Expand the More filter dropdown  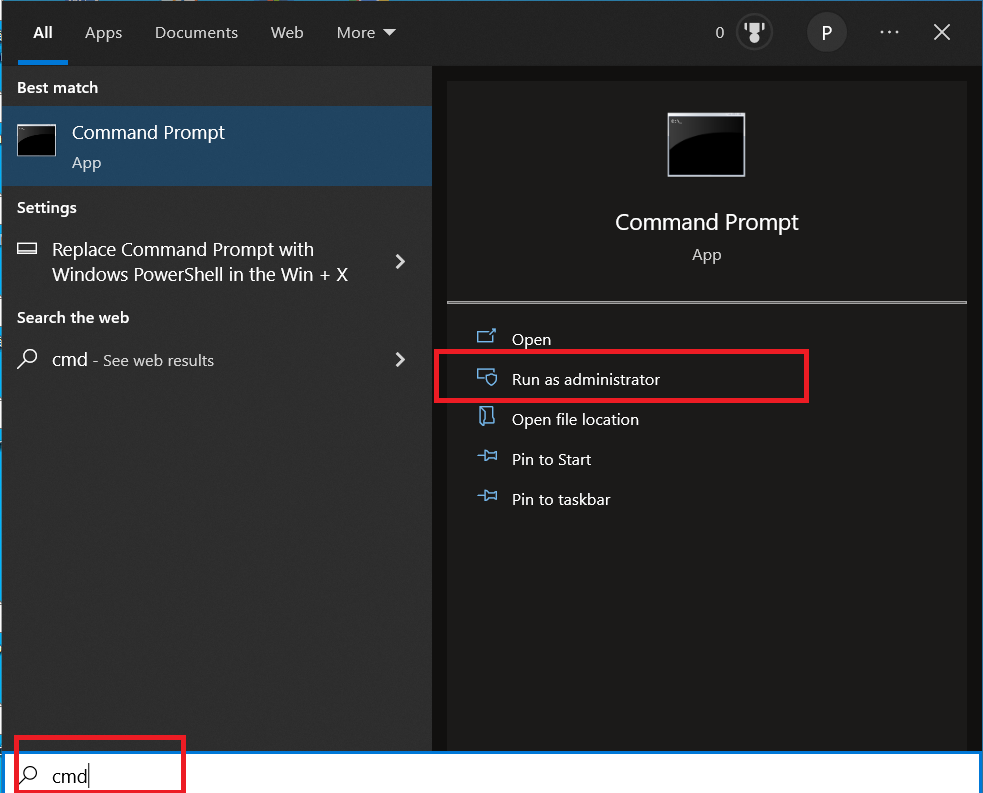point(366,33)
